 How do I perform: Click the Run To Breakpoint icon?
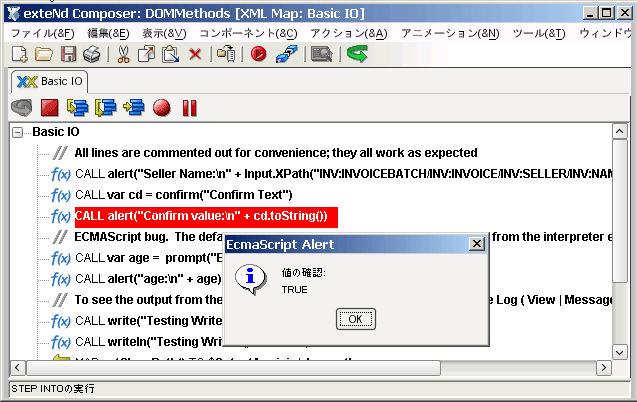tap(134, 108)
